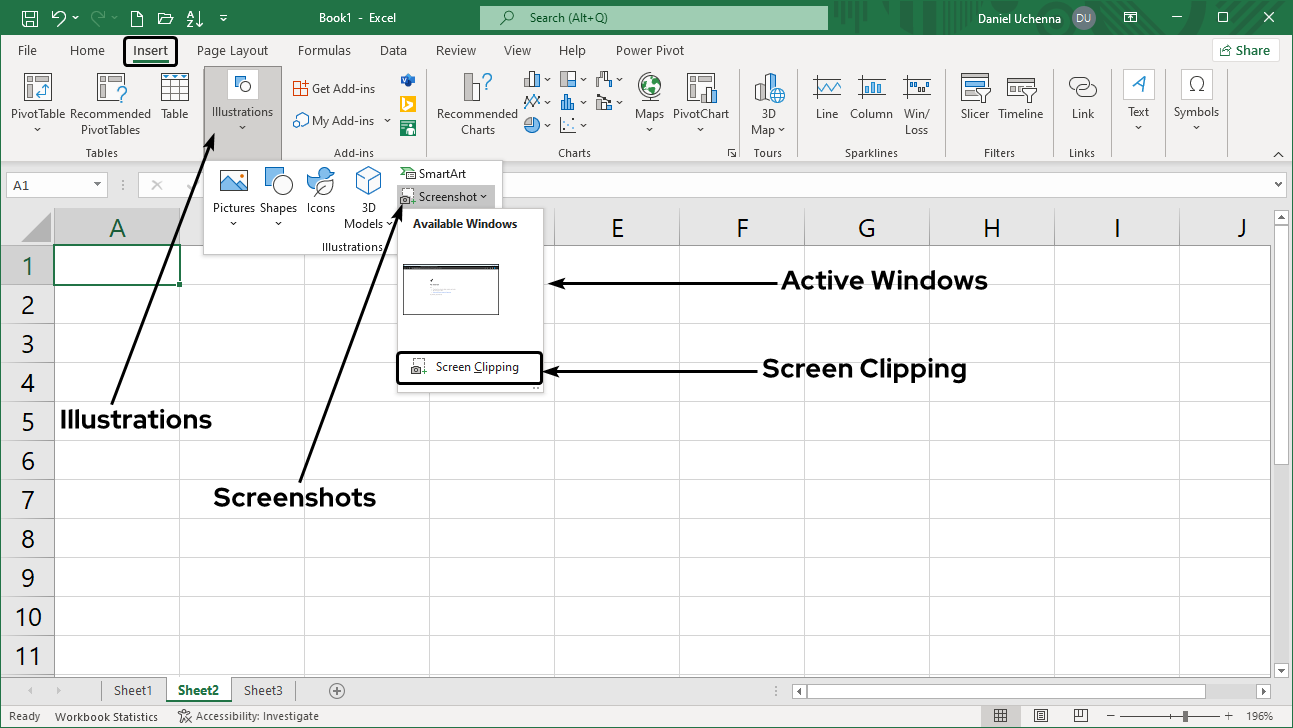
Task: Click the 3D Map icon
Action: click(x=768, y=102)
